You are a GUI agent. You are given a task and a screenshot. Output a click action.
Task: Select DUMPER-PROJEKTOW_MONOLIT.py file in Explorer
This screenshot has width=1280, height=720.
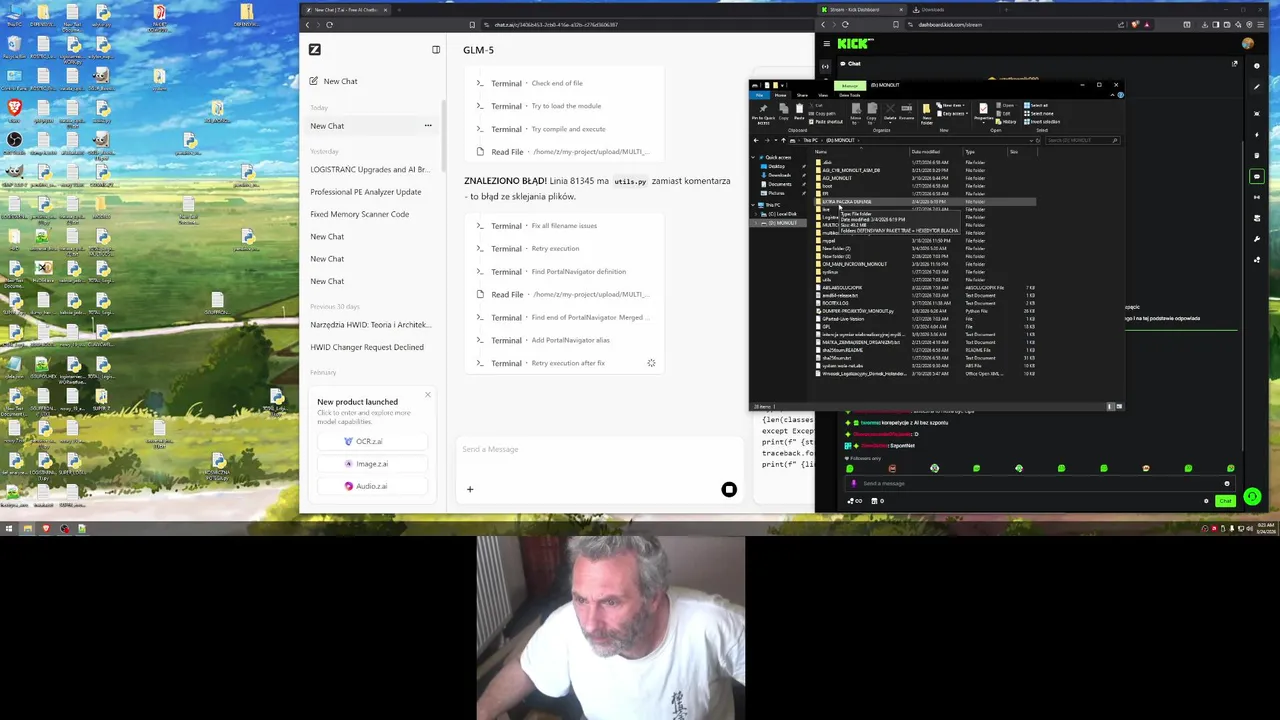[x=855, y=311]
